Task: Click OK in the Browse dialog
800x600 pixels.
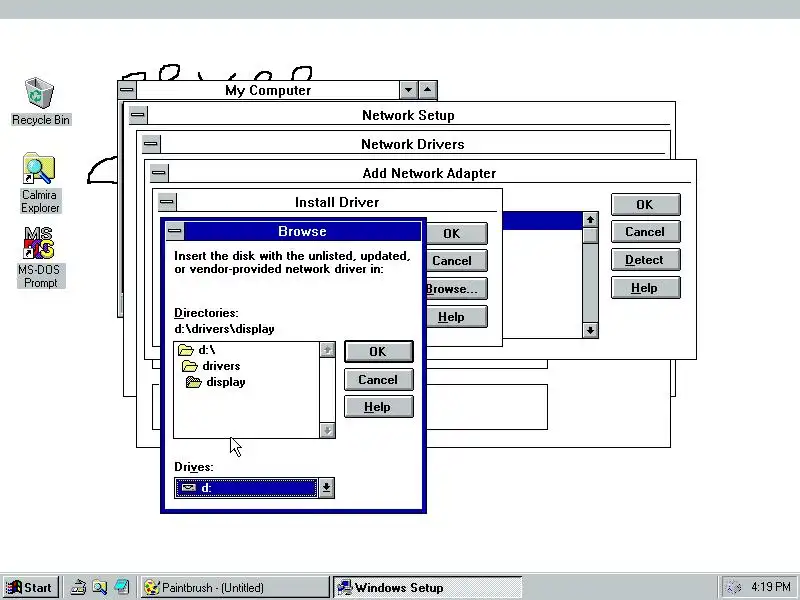Action: pos(379,352)
